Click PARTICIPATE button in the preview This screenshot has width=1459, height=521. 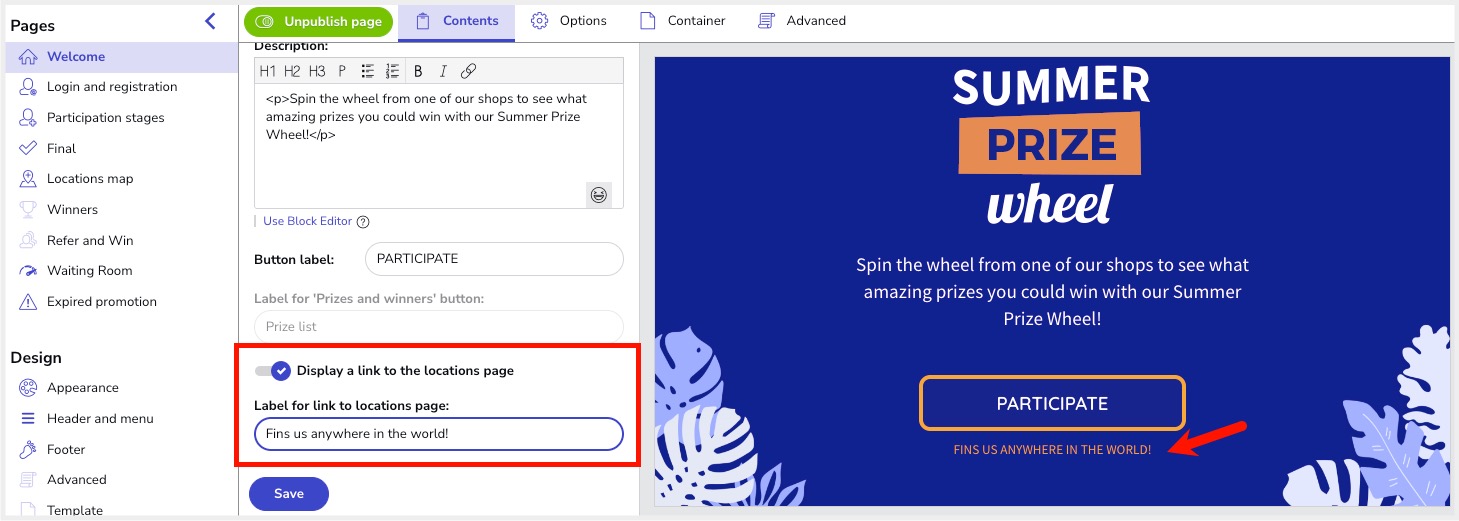tap(1052, 404)
